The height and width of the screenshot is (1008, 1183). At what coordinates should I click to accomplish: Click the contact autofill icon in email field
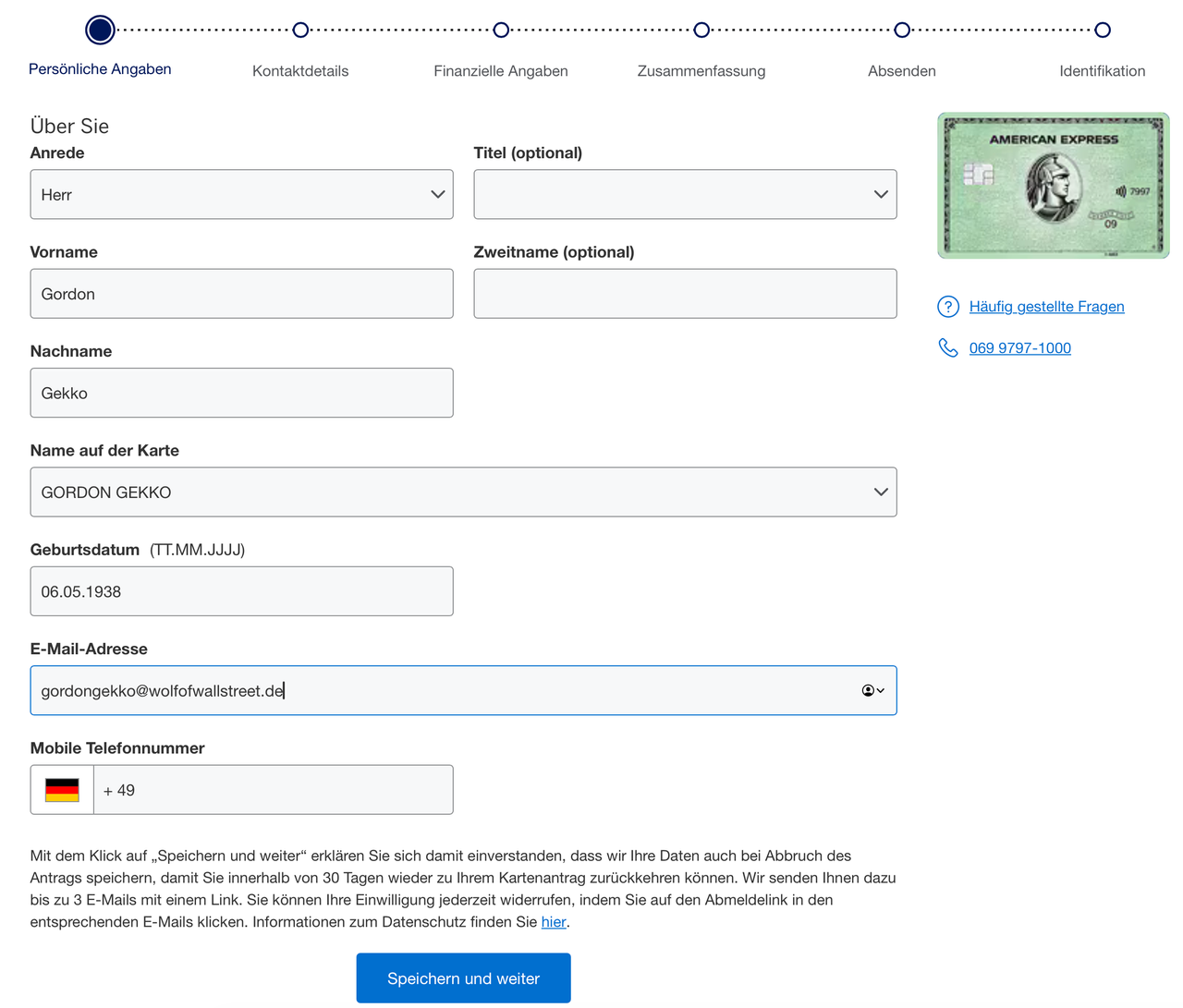(872, 690)
